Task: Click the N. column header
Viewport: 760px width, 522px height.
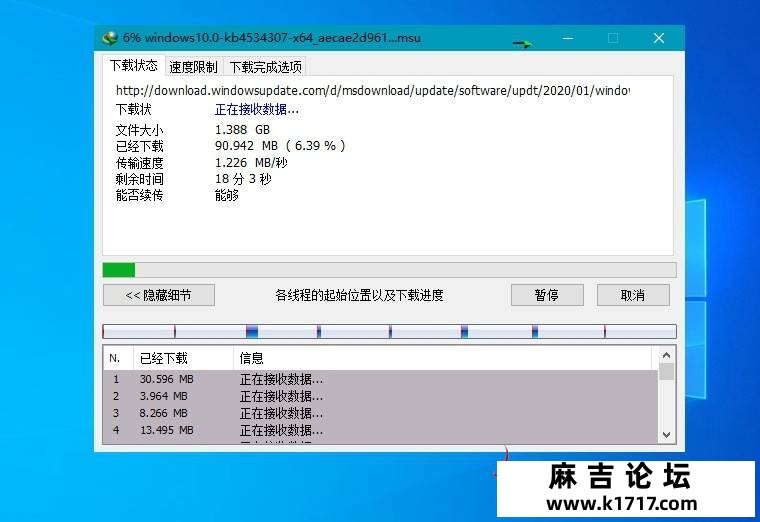Action: (x=117, y=358)
